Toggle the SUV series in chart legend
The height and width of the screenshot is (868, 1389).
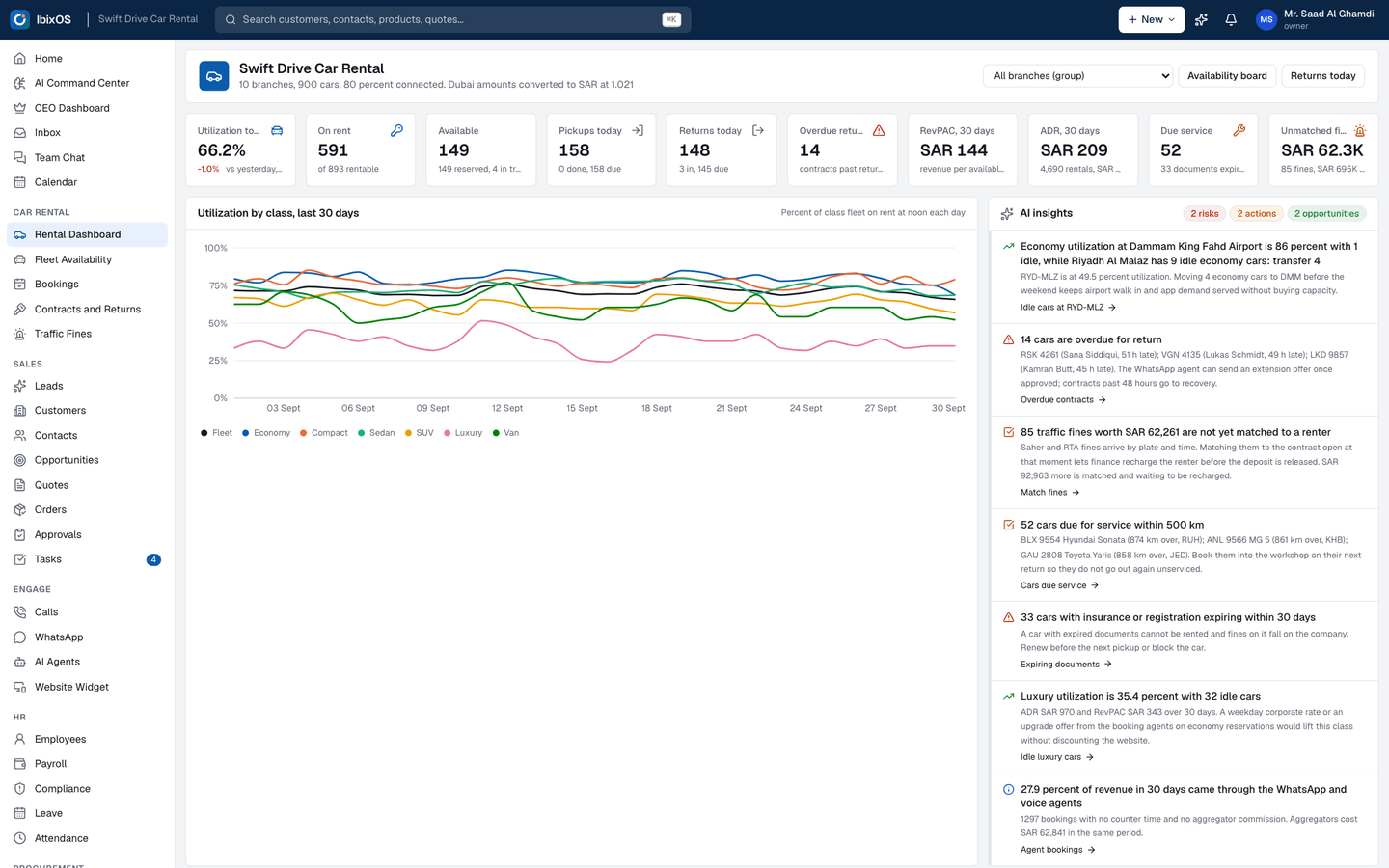(420, 433)
